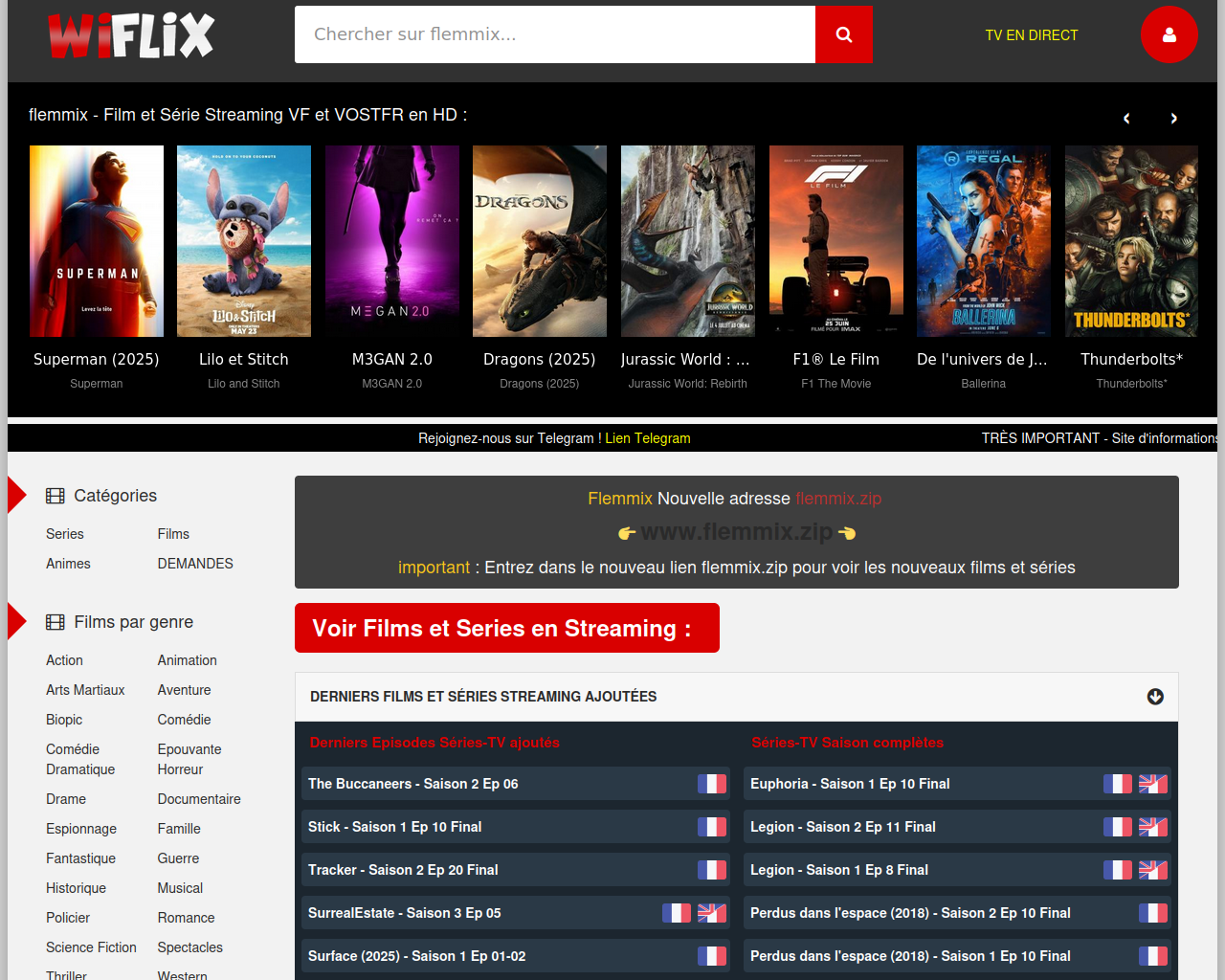Open TV EN DIRECT menu link

pos(1032,35)
